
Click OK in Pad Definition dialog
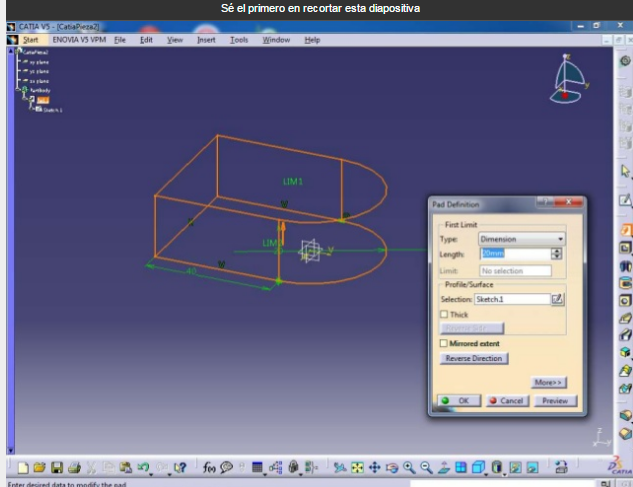[459, 401]
